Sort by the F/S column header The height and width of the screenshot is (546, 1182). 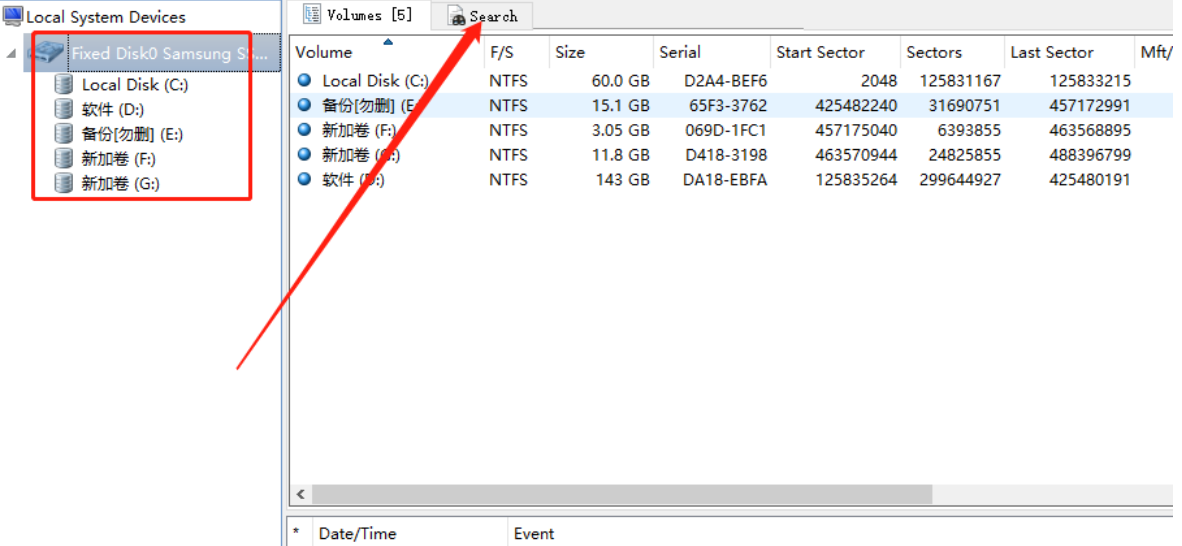516,52
